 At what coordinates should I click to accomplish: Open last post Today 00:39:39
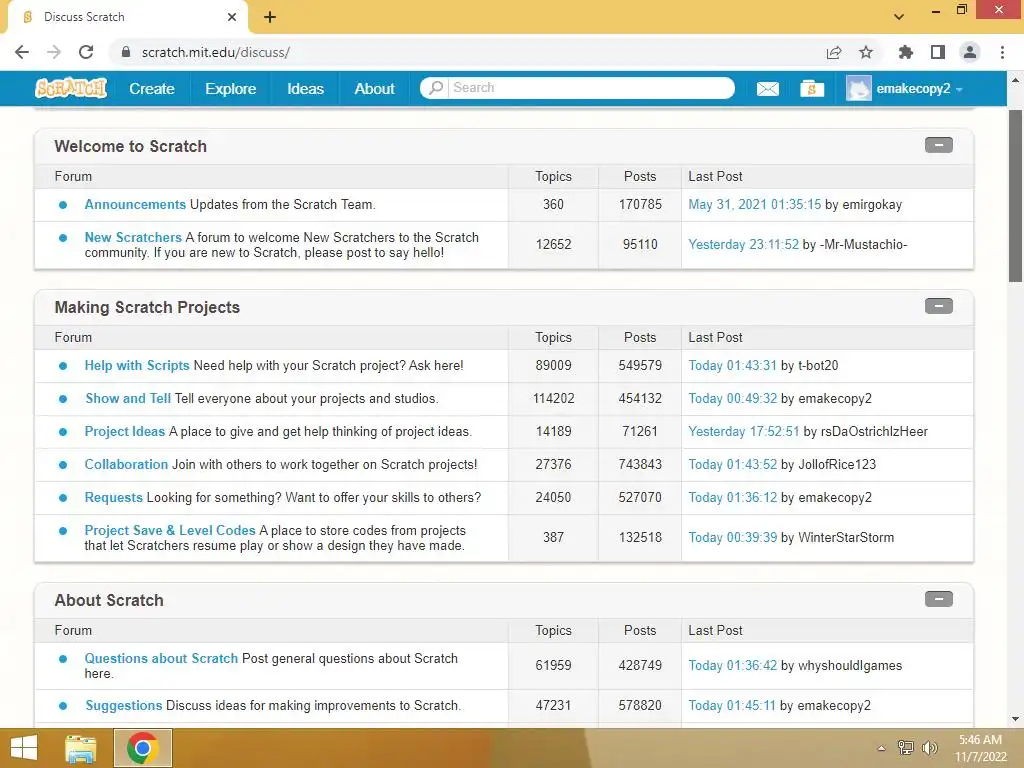733,537
